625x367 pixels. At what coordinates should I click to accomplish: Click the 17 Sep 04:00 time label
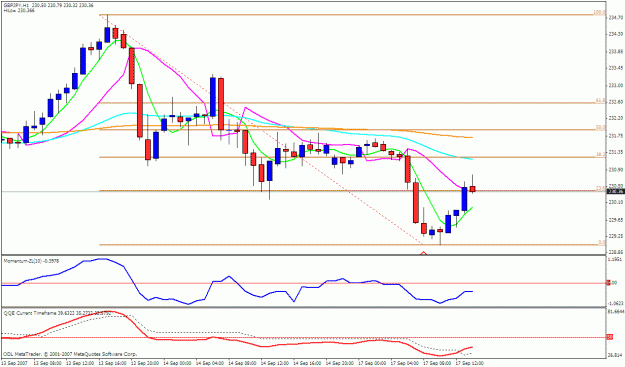tap(405, 363)
